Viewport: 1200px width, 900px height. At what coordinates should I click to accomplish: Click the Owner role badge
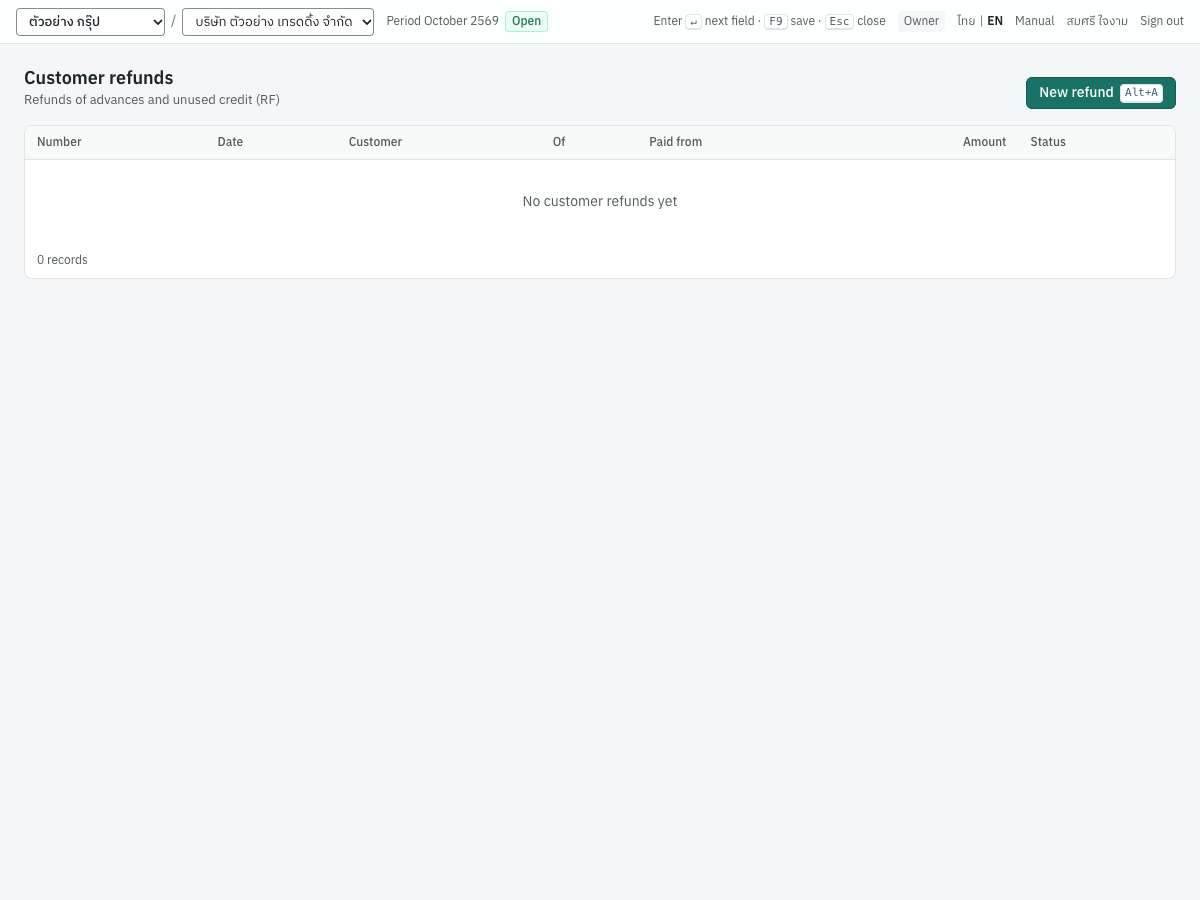click(x=921, y=21)
